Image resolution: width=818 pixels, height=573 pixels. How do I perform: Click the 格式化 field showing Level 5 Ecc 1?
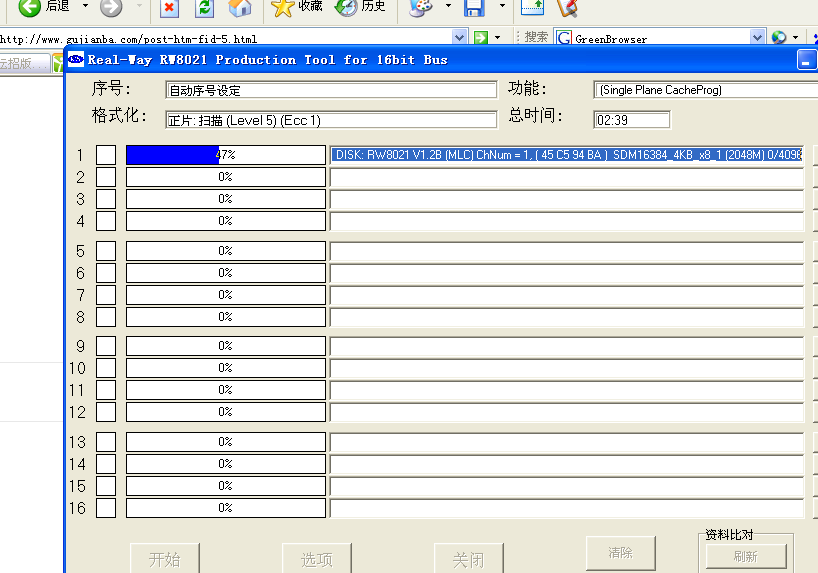[x=331, y=120]
